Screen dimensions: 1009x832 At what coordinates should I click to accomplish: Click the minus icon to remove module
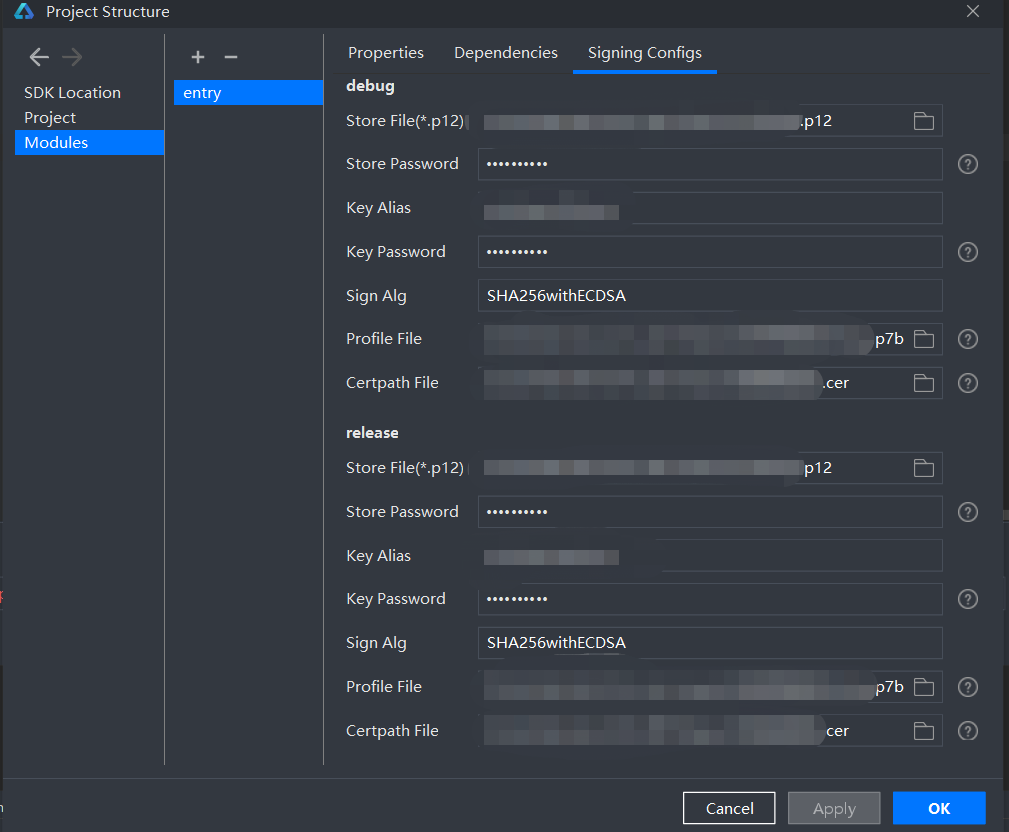[231, 57]
